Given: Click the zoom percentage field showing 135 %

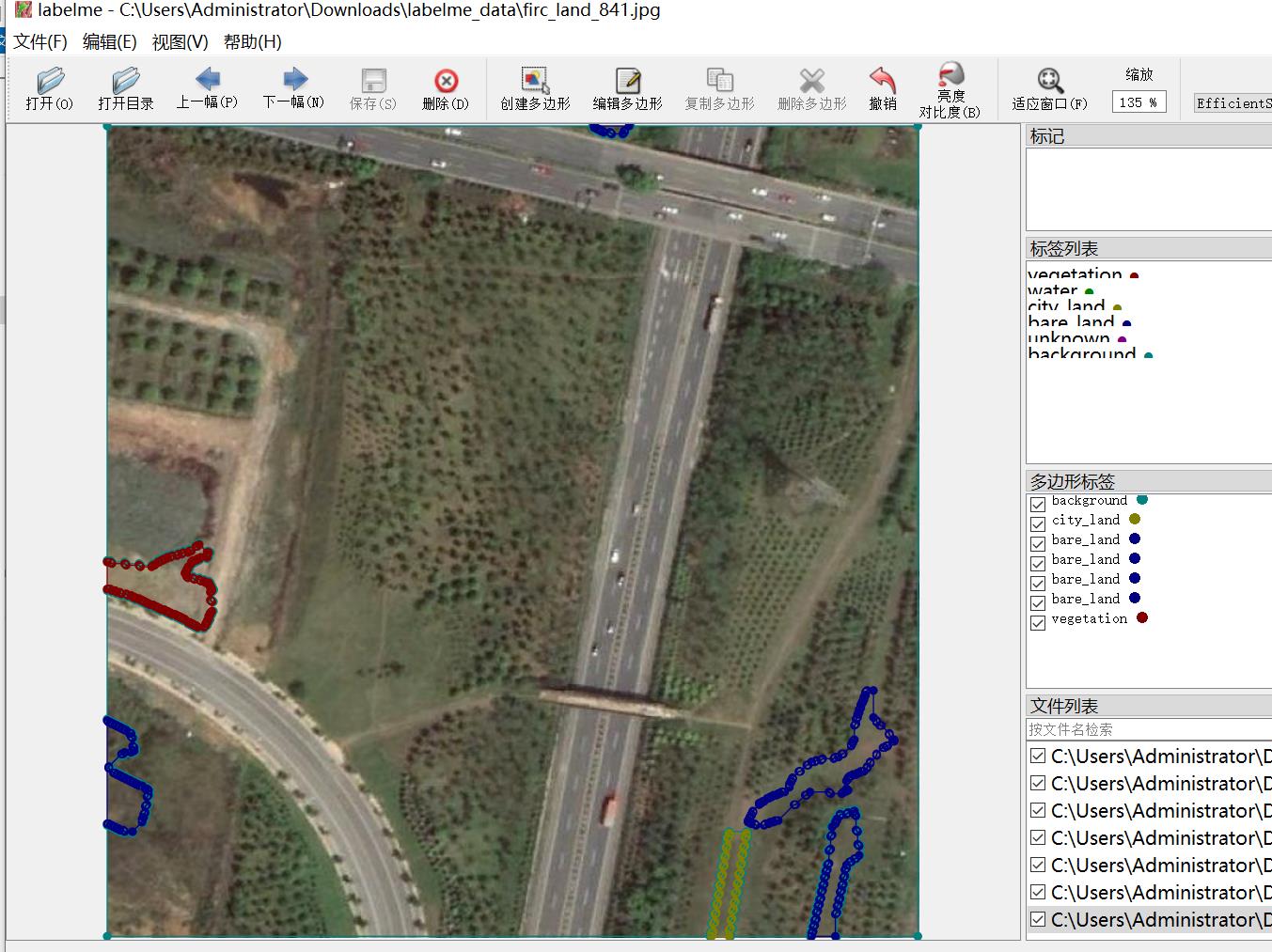Looking at the screenshot, I should [x=1139, y=102].
